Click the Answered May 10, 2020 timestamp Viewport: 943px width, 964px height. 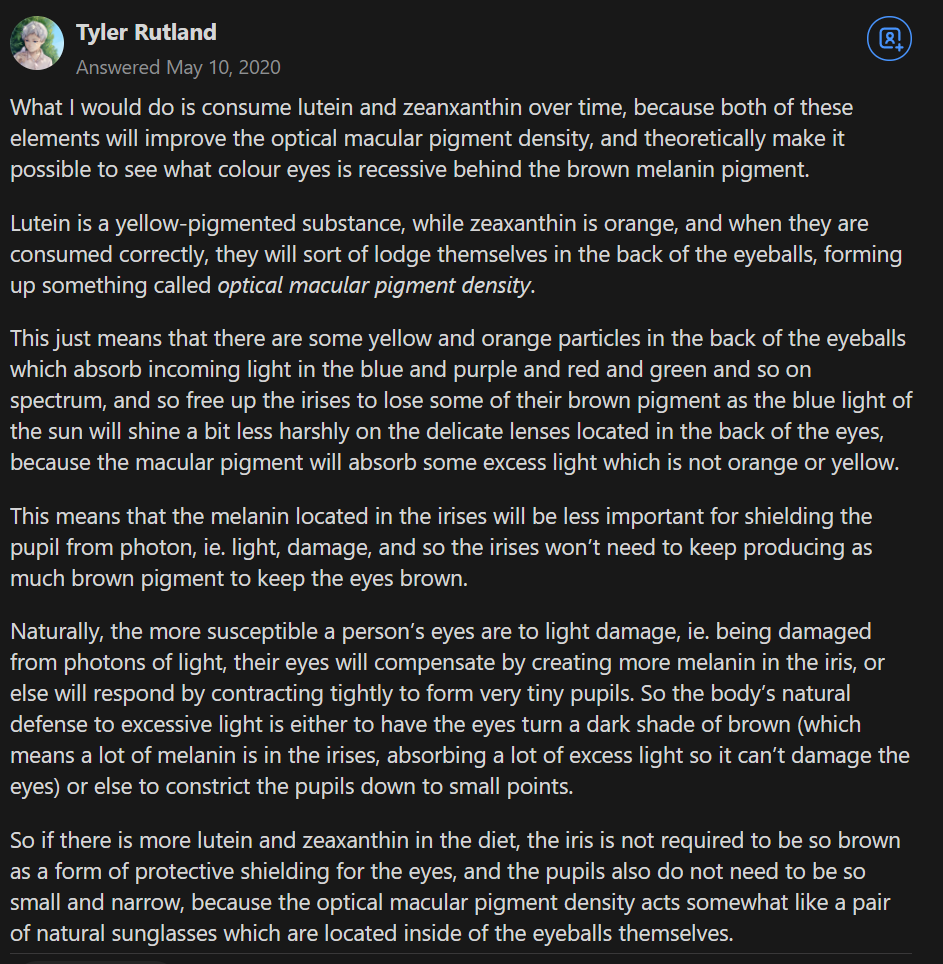click(x=178, y=67)
